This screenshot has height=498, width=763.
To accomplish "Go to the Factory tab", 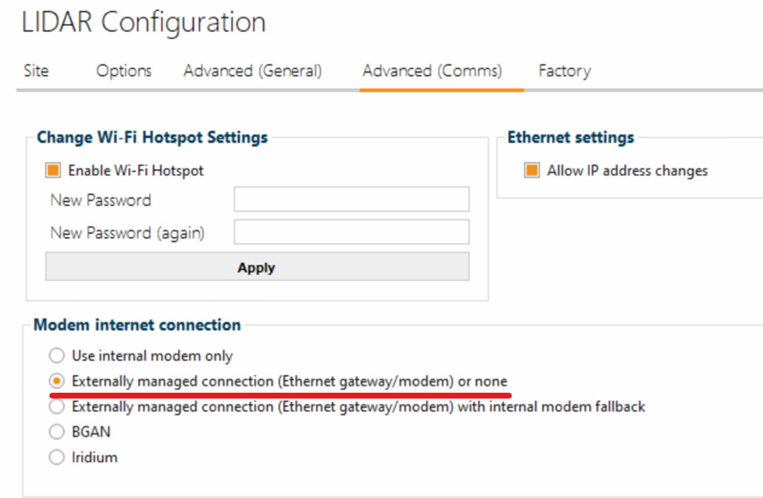I will tap(564, 71).
